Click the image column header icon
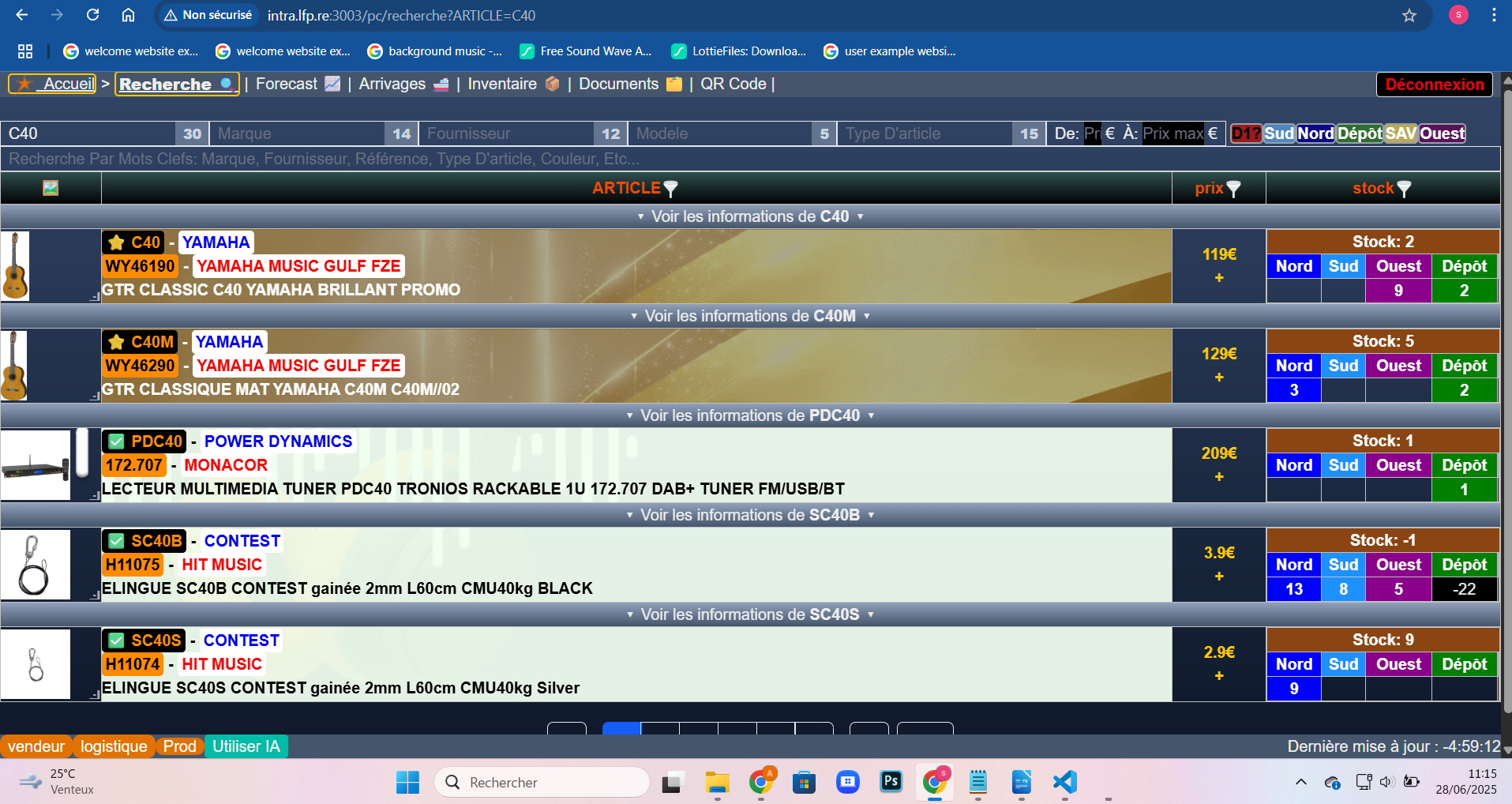 coord(51,188)
